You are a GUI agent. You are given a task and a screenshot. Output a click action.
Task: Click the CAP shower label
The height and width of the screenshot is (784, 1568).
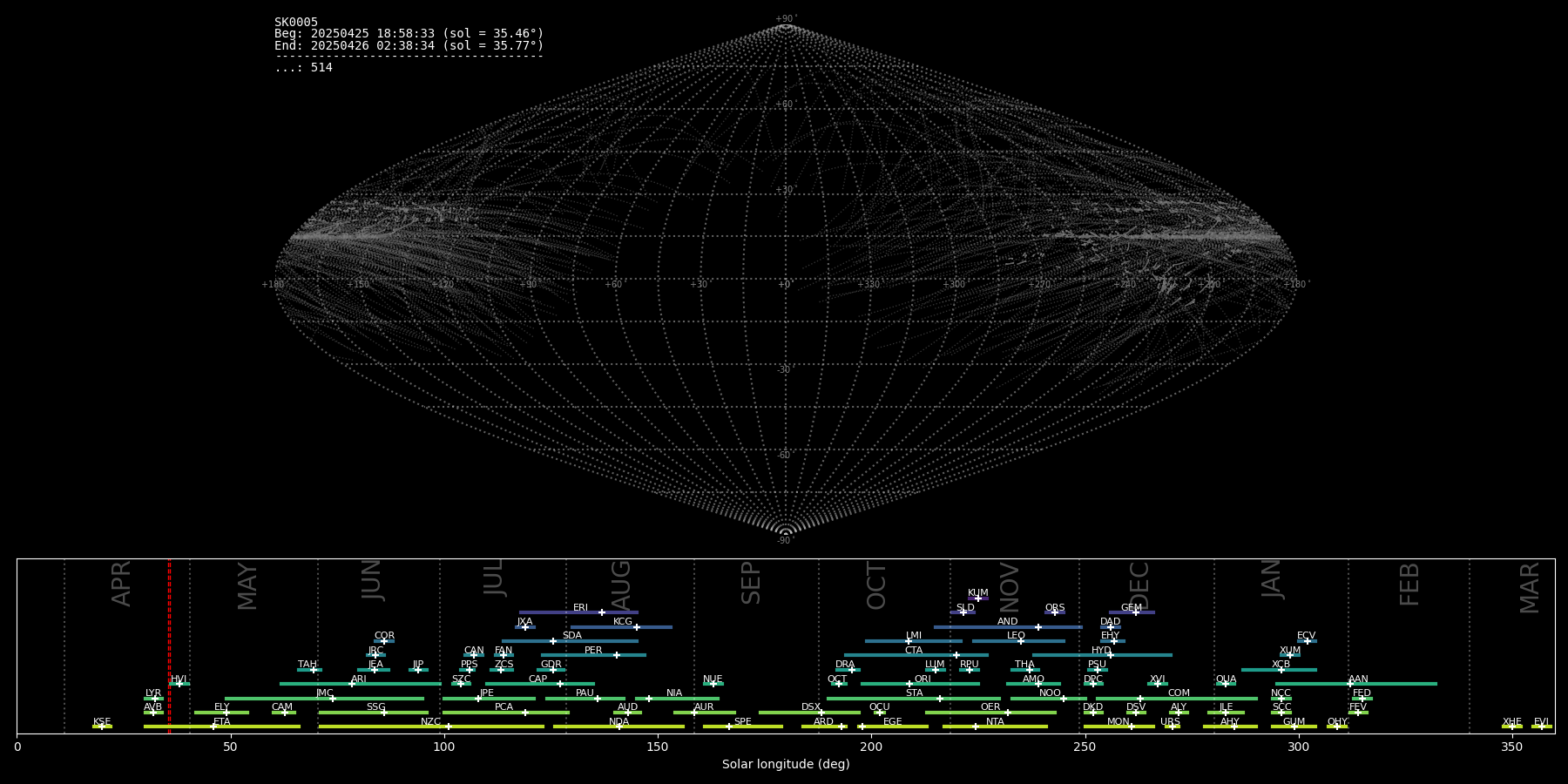(538, 679)
